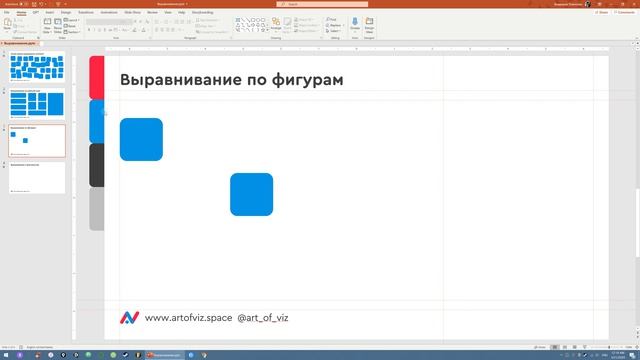640x360 pixels.
Task: Open the Layout dropdown in Slides group
Action: point(71,20)
